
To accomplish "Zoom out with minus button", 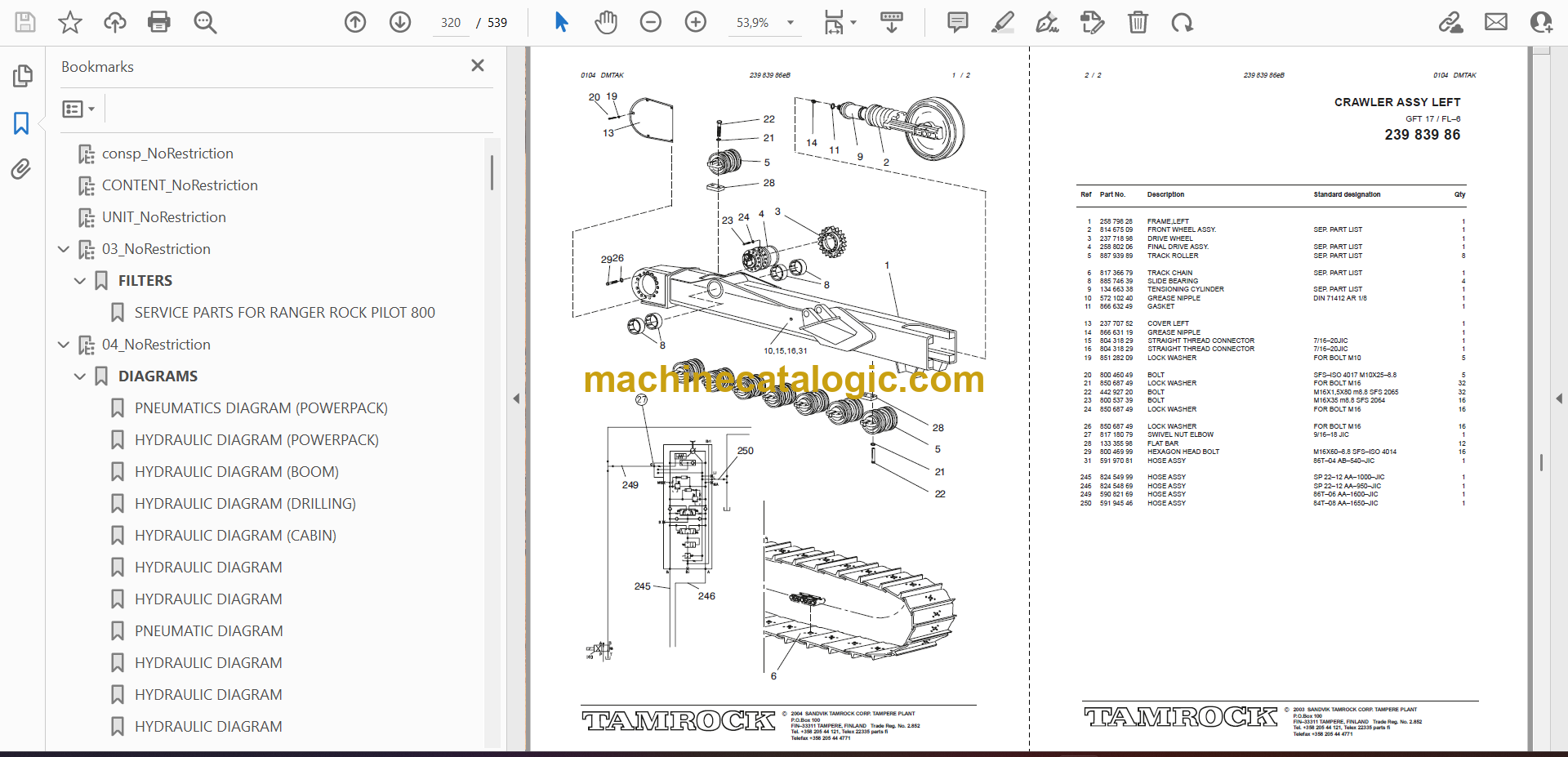I will (651, 22).
